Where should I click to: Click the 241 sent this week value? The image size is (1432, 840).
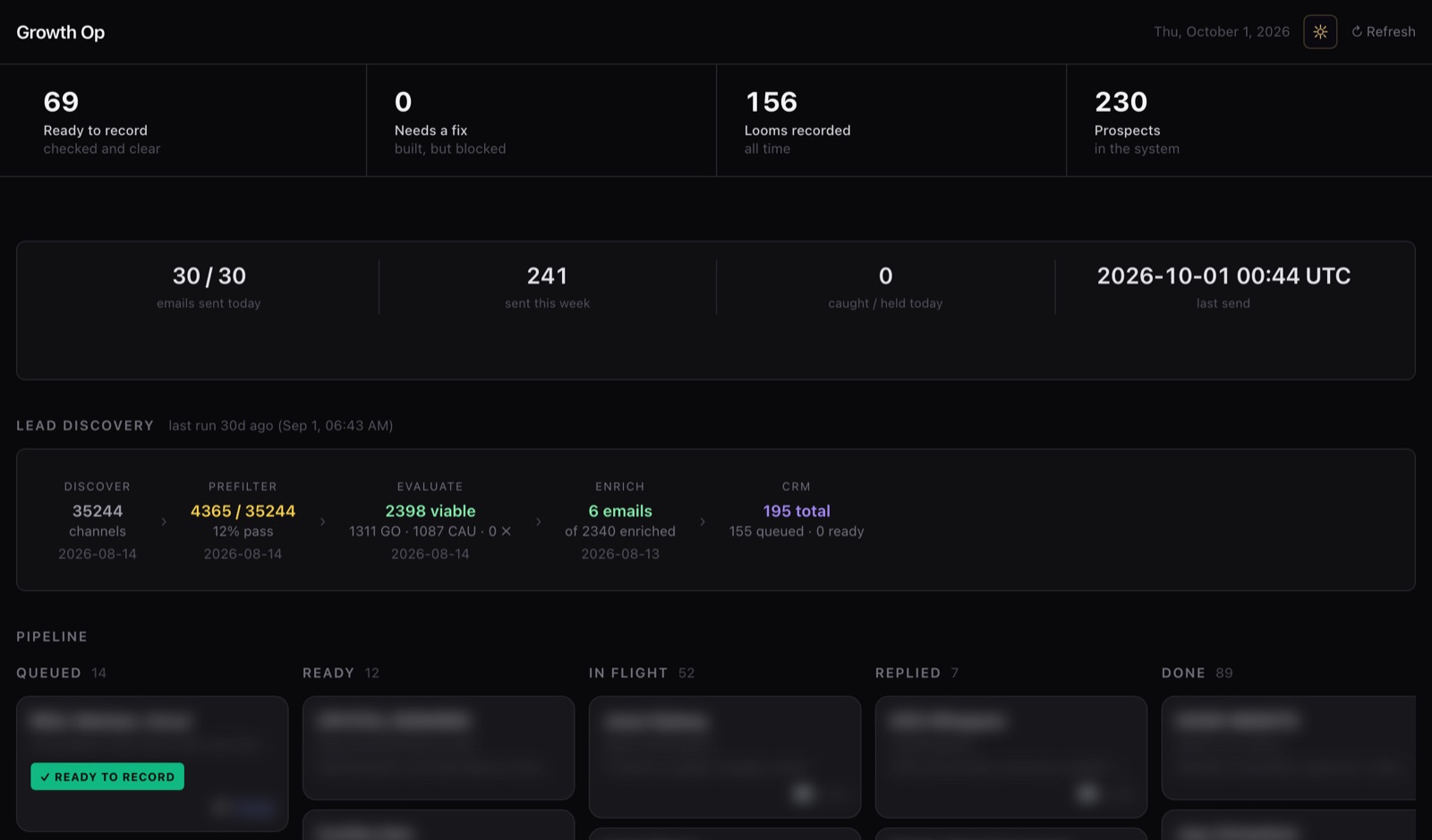coord(547,276)
